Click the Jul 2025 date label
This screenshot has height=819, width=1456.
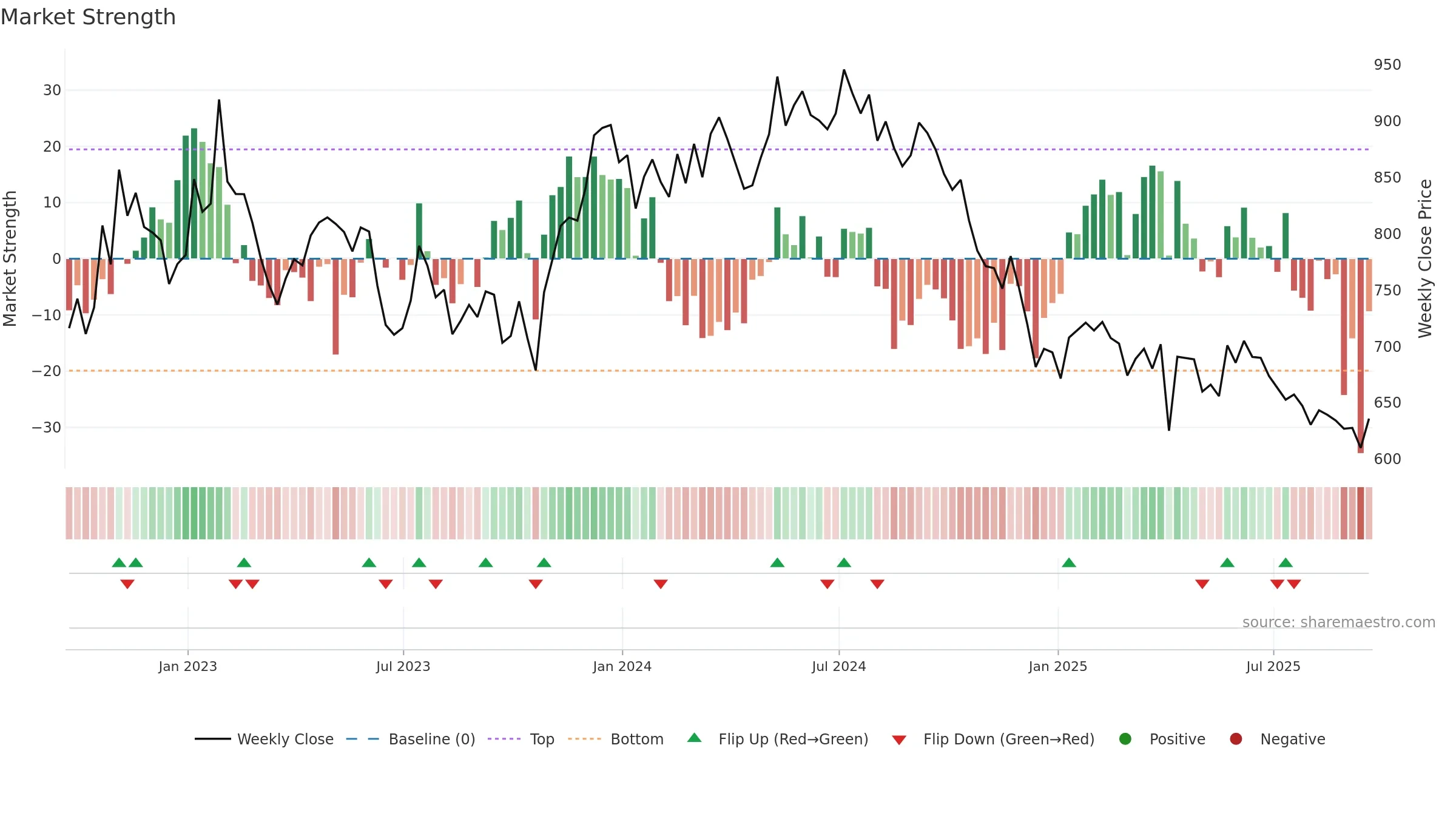point(1273,666)
